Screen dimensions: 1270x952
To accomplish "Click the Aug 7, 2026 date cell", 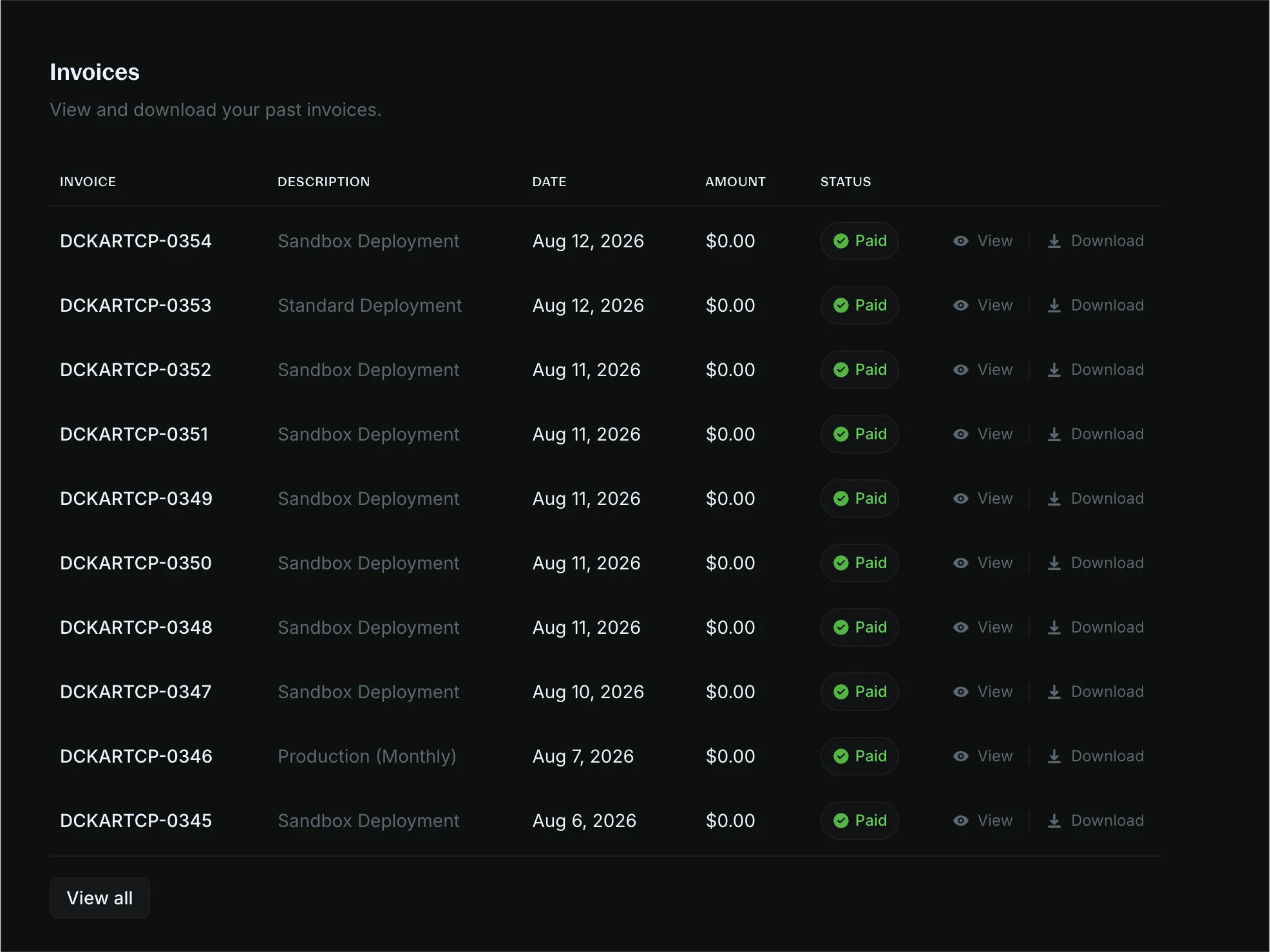I will pyautogui.click(x=583, y=756).
